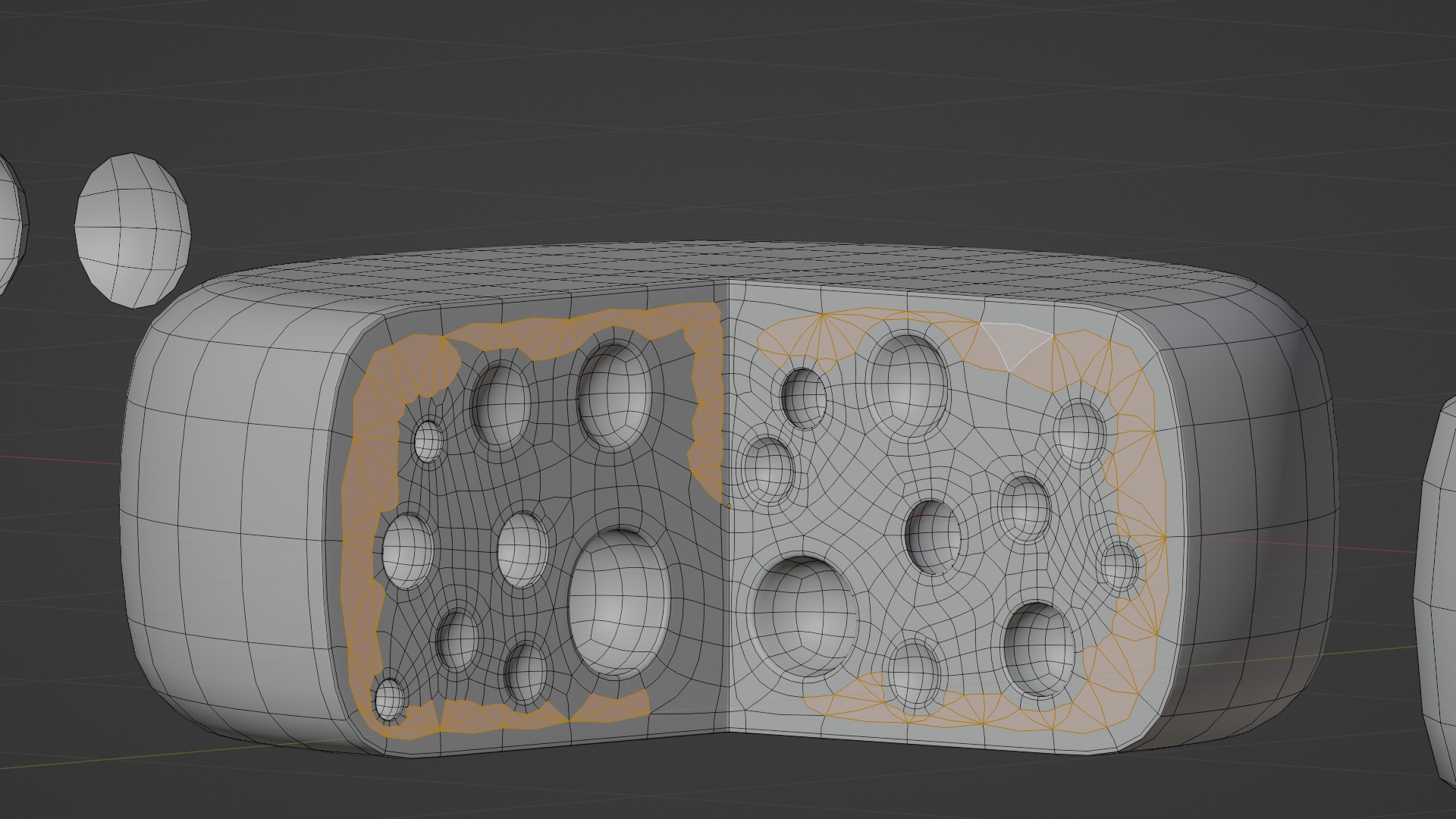Viewport: 1456px width, 819px height.
Task: Click the complete sphere object at upper left
Action: (x=133, y=230)
